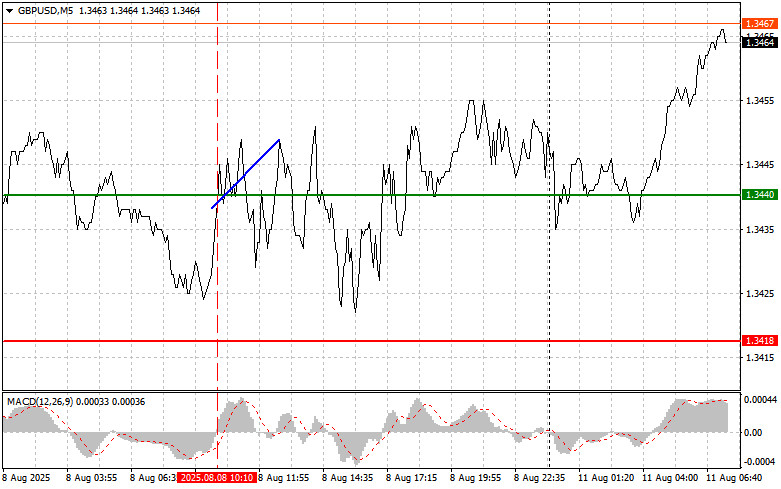Click the 1.3425 price axis value
The height and width of the screenshot is (489, 781).
coord(760,294)
